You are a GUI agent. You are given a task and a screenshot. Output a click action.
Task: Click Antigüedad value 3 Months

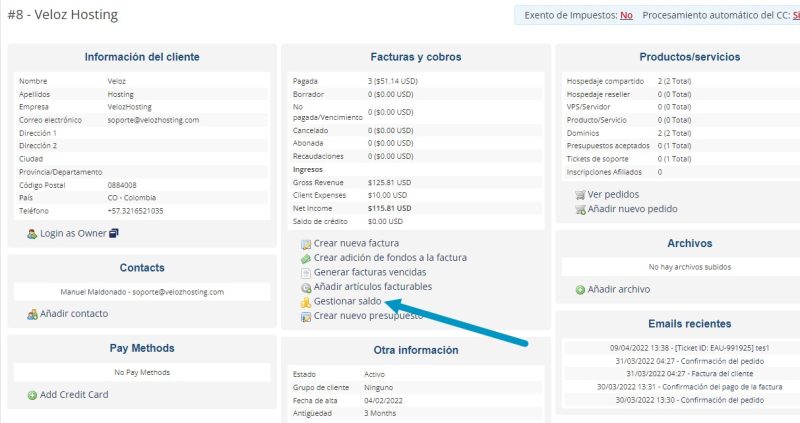[x=380, y=413]
